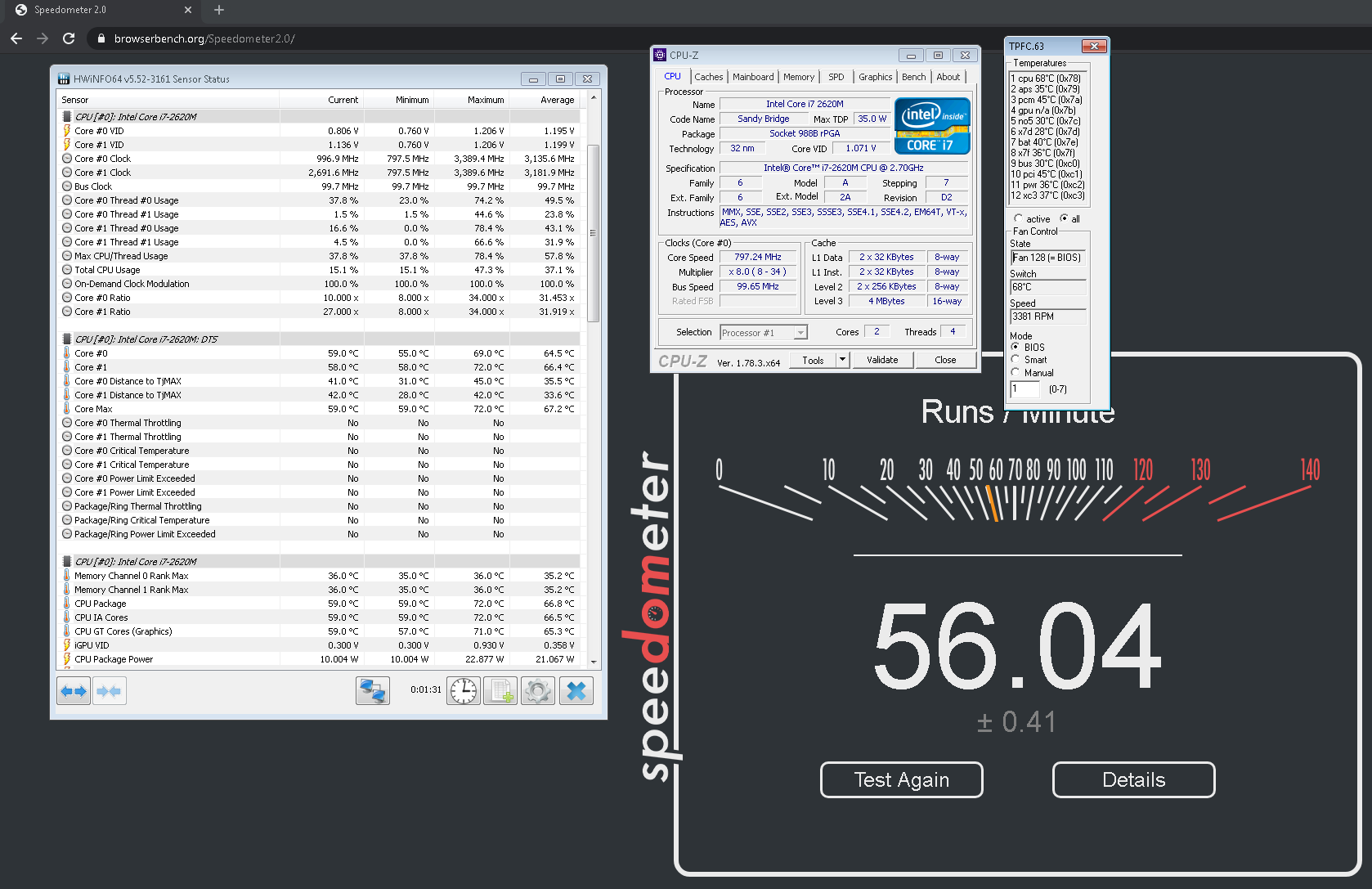1372x889 pixels.
Task: Select the 'all' radio button in TPFC
Action: [1064, 218]
